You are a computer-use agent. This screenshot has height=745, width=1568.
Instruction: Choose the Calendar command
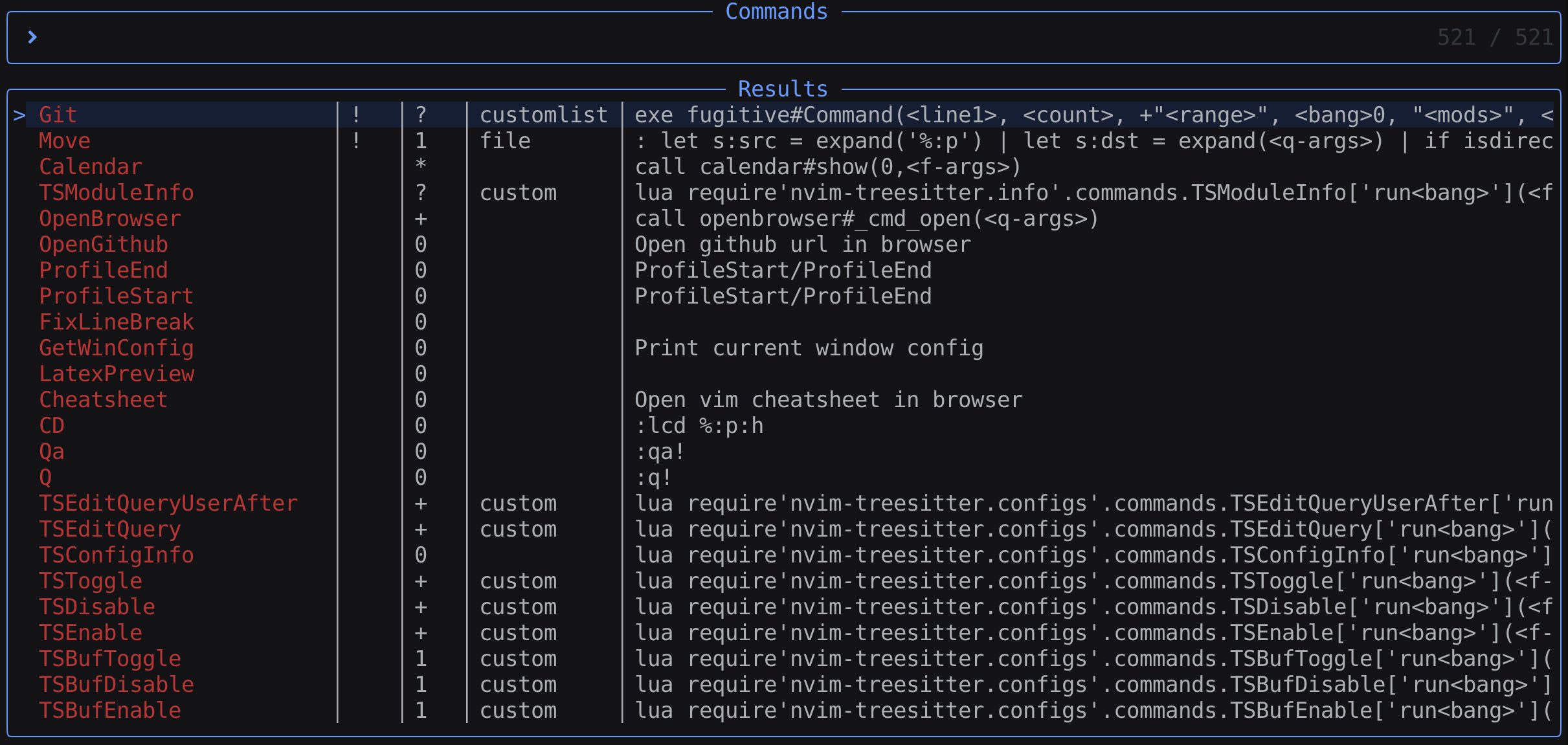pos(91,167)
